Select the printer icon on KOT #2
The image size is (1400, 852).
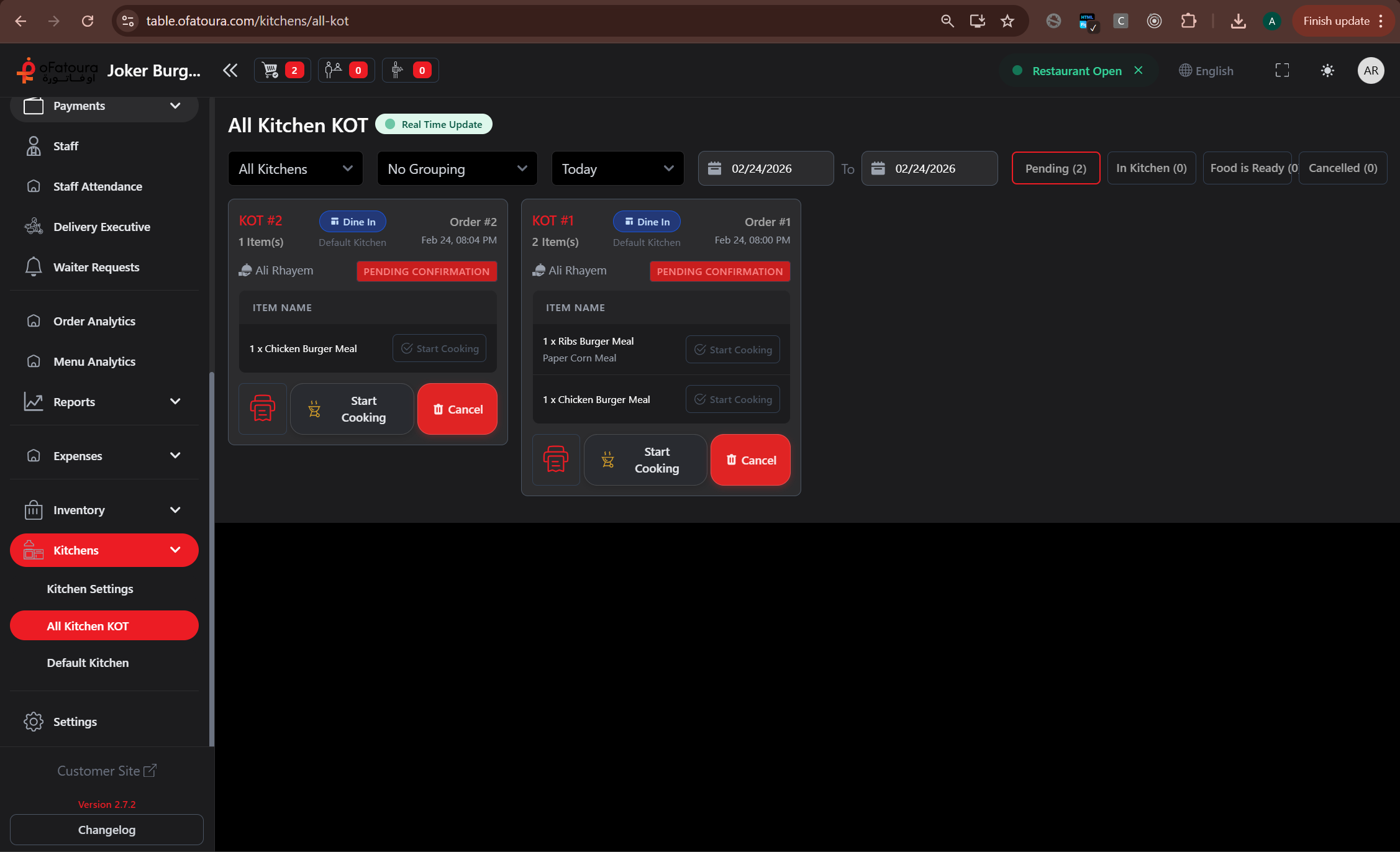pos(262,409)
